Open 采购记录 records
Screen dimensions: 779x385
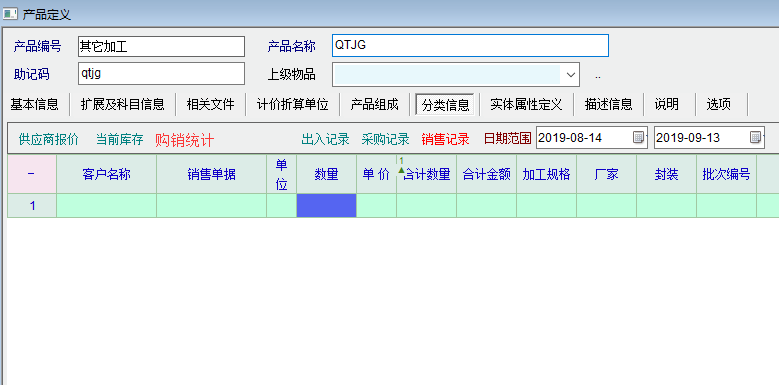click(385, 140)
